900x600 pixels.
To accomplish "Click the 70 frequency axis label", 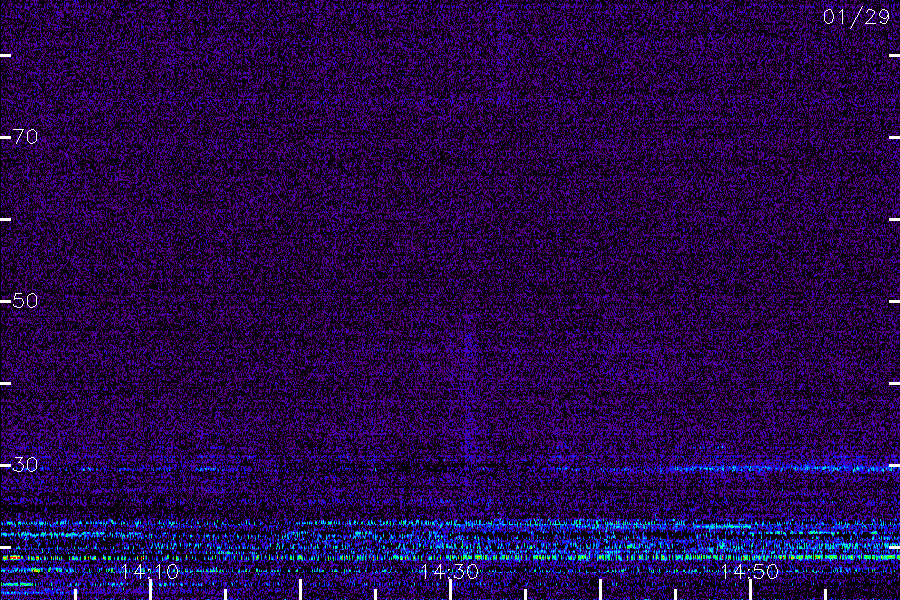I will (x=25, y=137).
